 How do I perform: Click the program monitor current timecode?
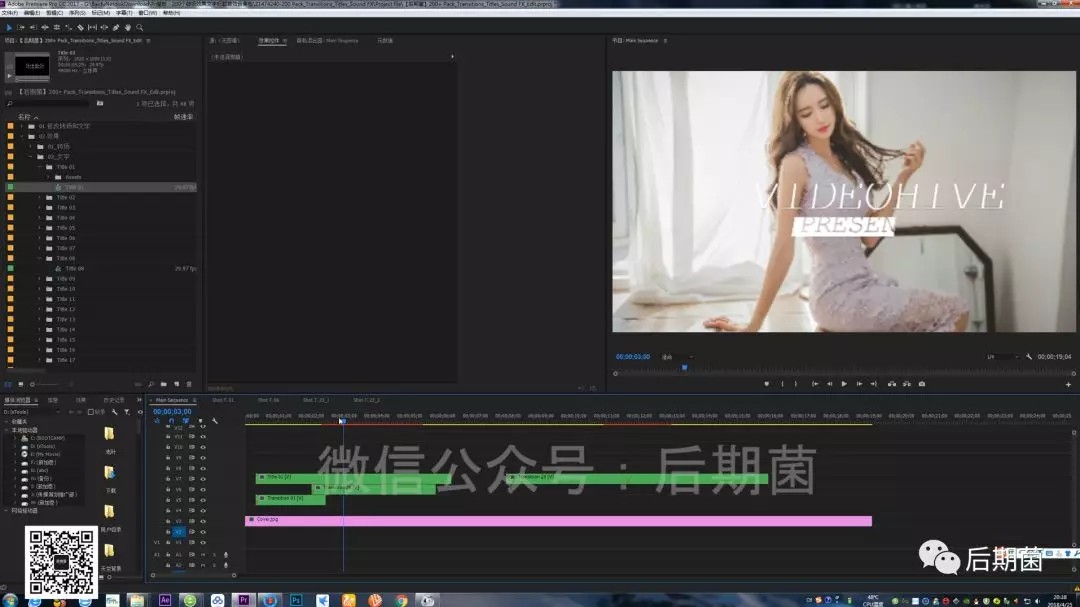(633, 357)
